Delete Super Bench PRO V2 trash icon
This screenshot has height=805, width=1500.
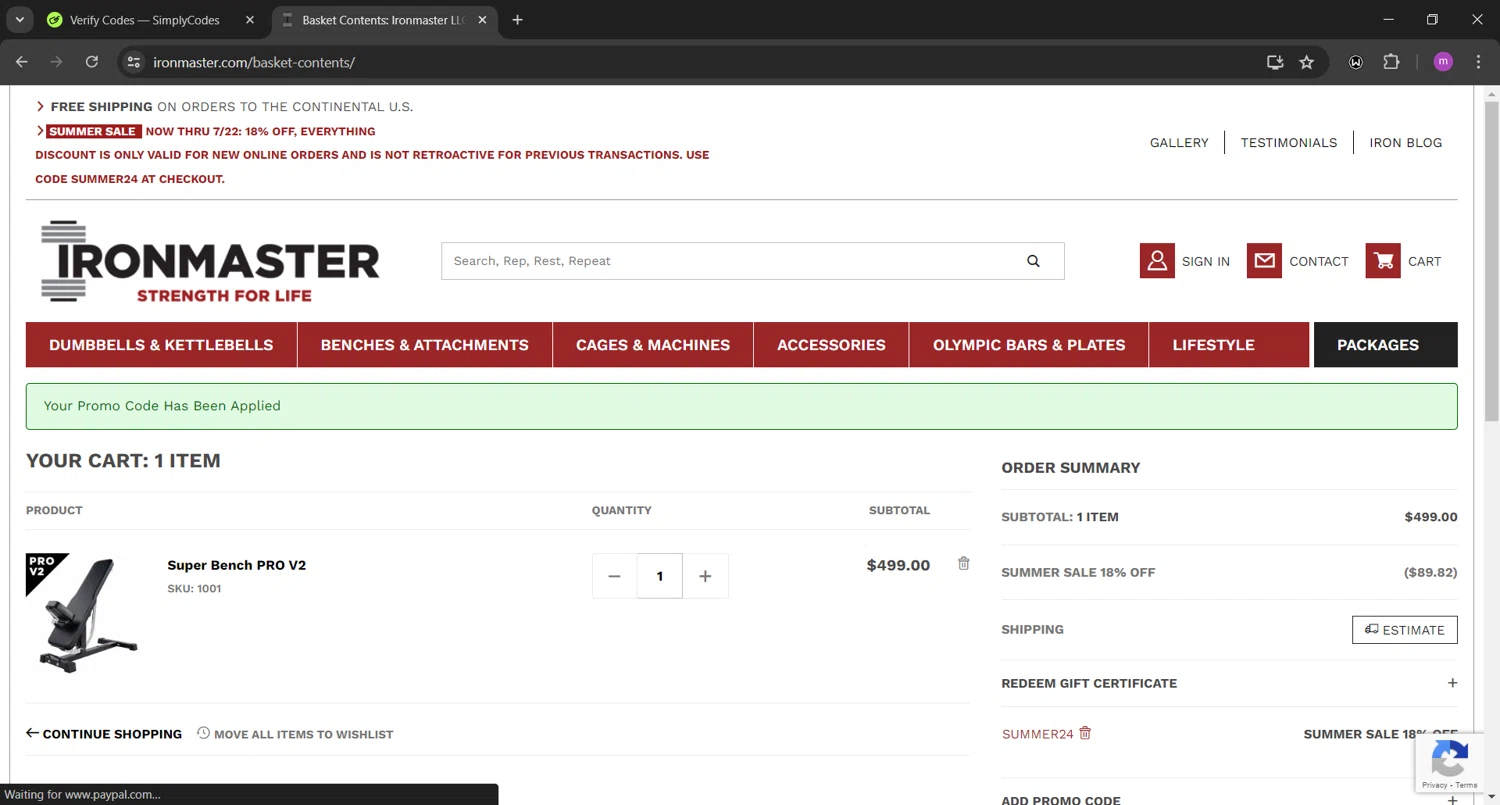point(964,564)
